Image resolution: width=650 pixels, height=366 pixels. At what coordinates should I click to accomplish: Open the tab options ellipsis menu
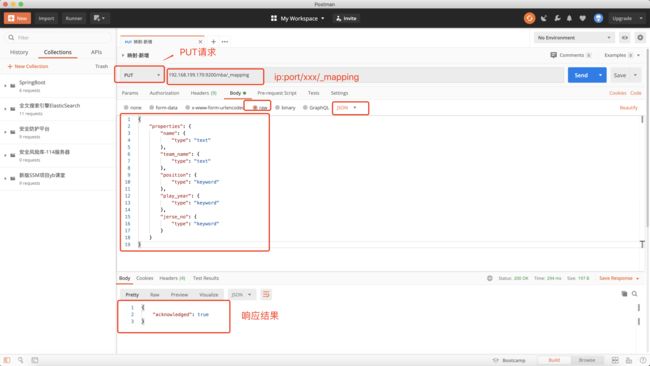point(225,41)
